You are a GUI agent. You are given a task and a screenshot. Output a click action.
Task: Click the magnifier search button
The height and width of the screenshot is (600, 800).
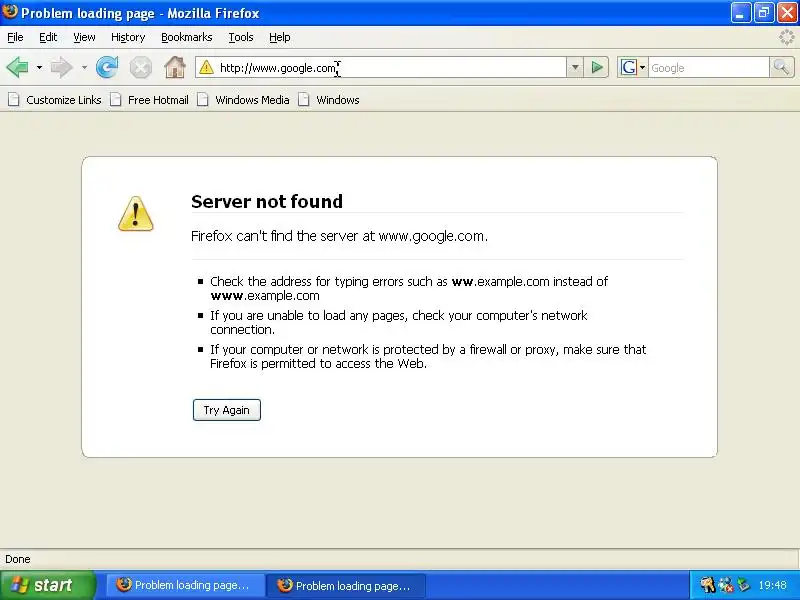(x=781, y=67)
